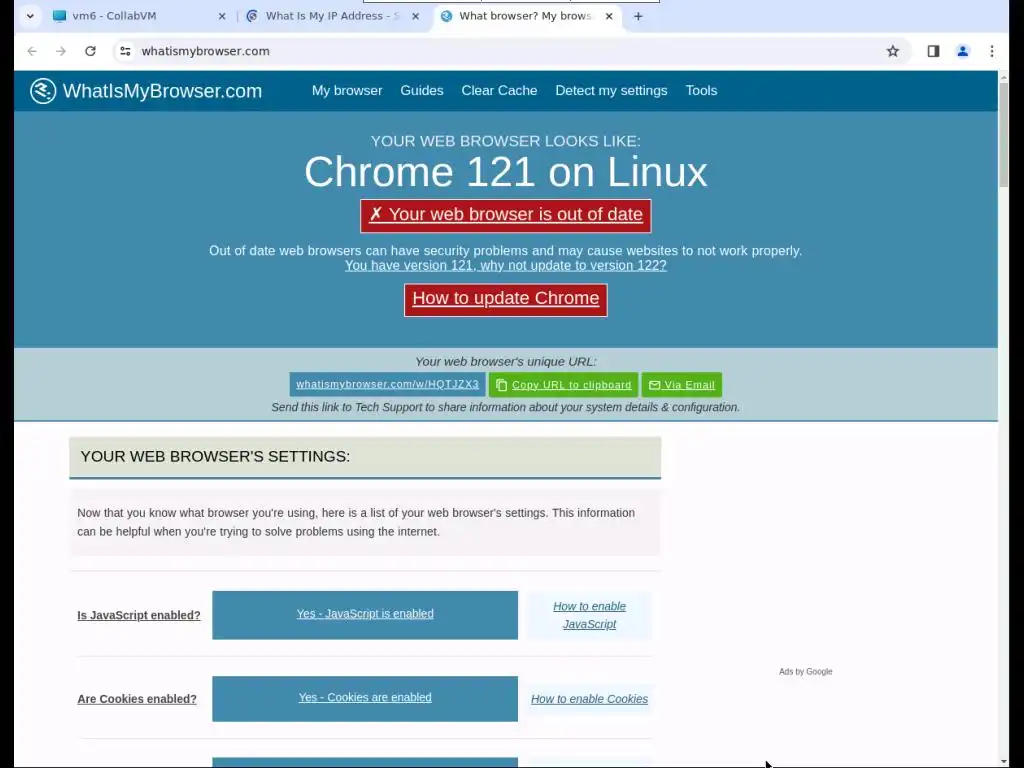Image resolution: width=1024 pixels, height=768 pixels.
Task: Click Your Web Browser's Settings heading
Action: click(215, 456)
